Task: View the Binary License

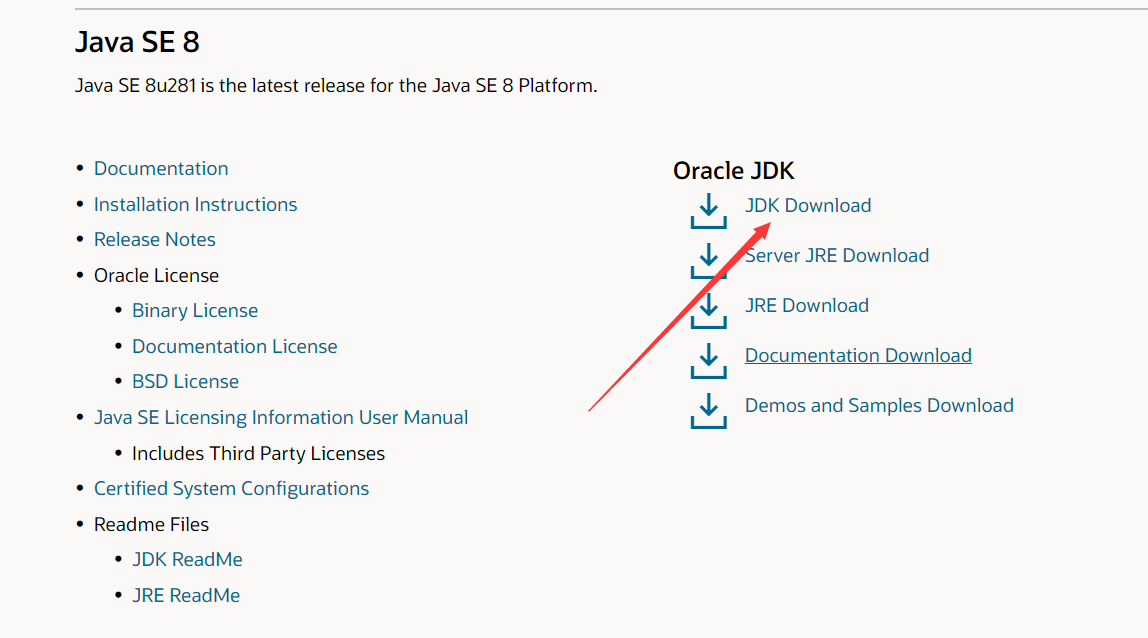Action: [195, 310]
